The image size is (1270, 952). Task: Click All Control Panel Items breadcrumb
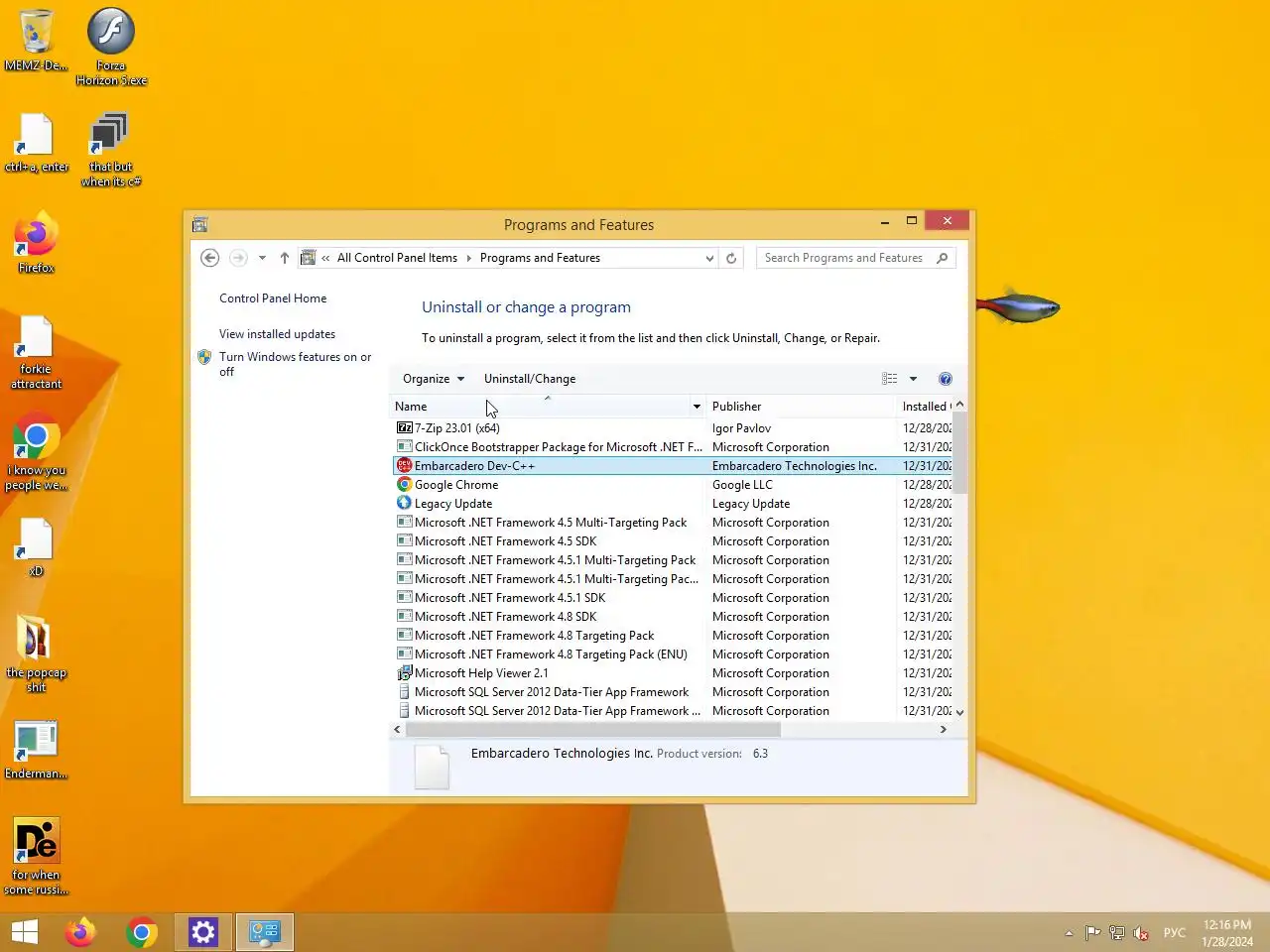tap(397, 258)
